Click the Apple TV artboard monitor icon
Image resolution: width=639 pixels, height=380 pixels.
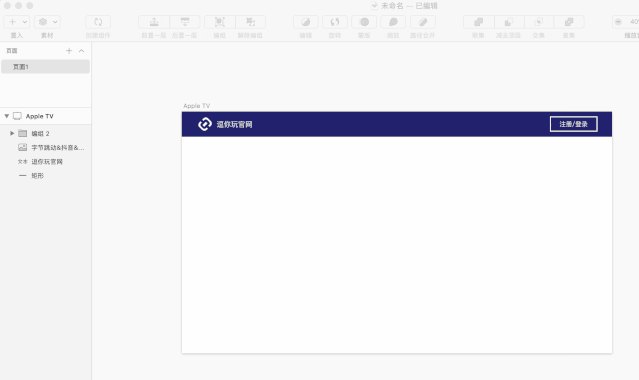[x=17, y=116]
